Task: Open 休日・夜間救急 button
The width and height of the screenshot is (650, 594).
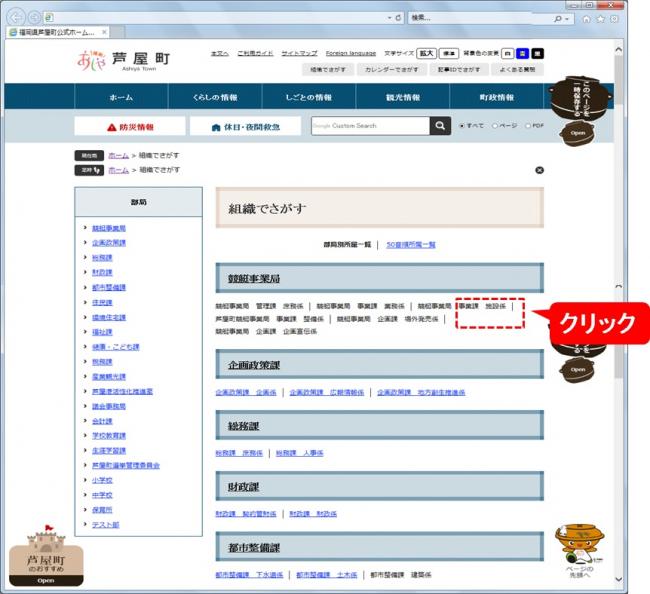Action: [x=245, y=126]
